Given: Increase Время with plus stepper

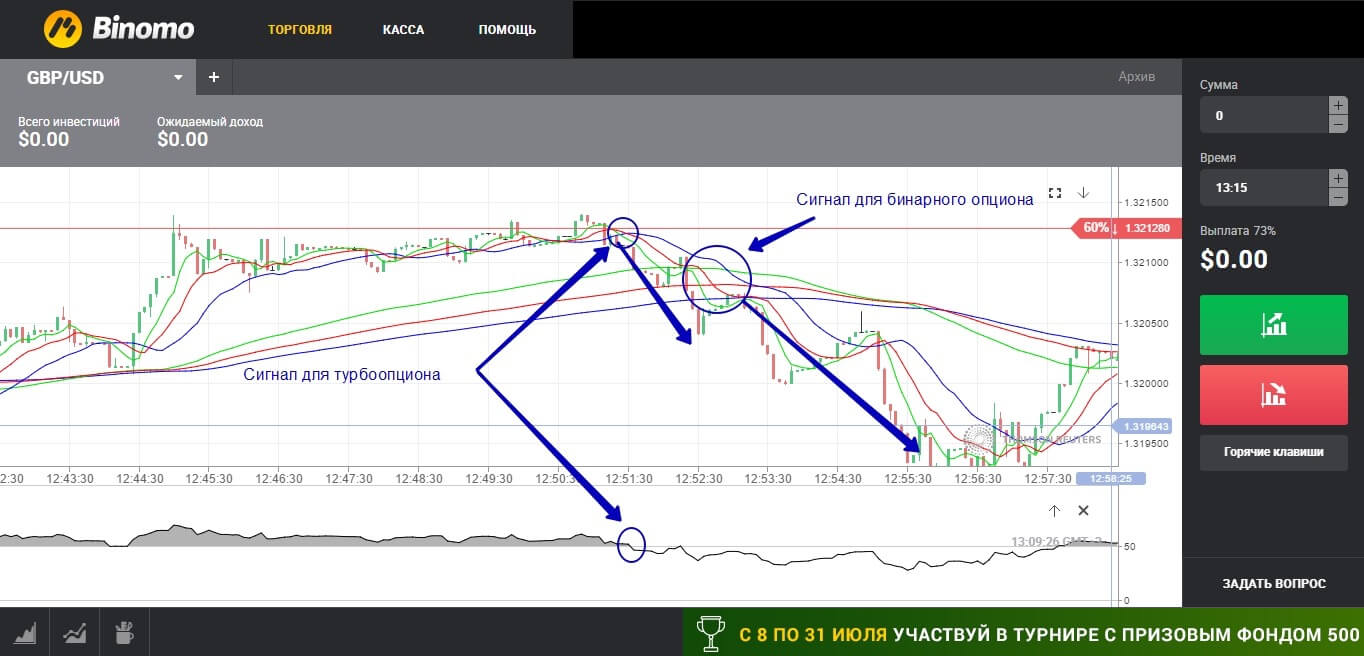Looking at the screenshot, I should click(1338, 178).
